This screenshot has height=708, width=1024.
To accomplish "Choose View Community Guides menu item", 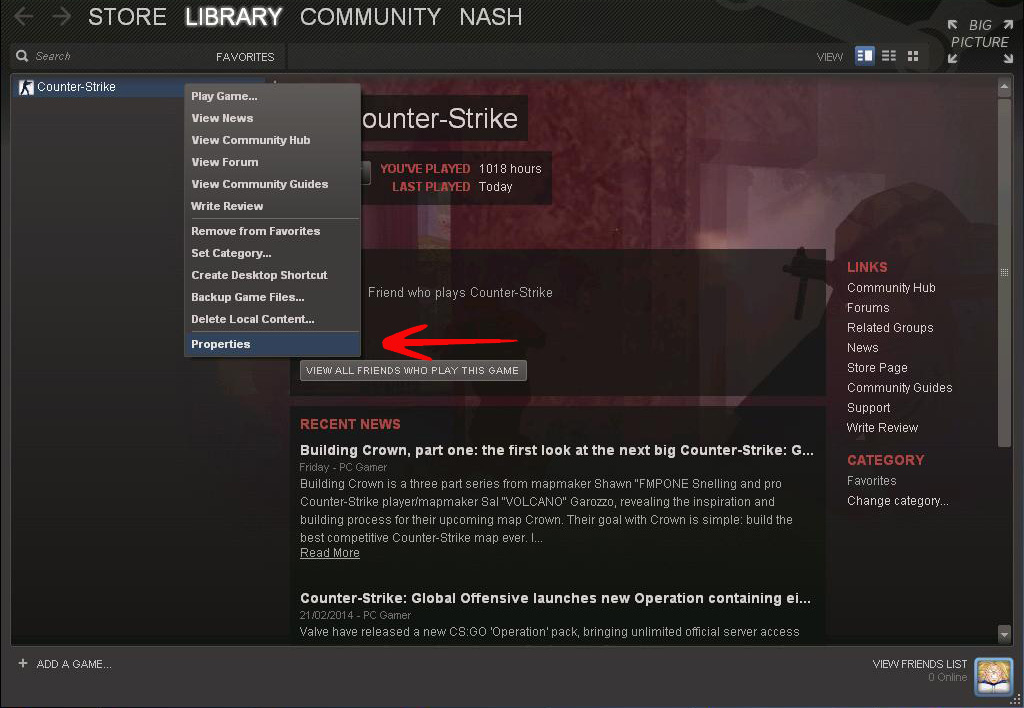I will pos(272,184).
